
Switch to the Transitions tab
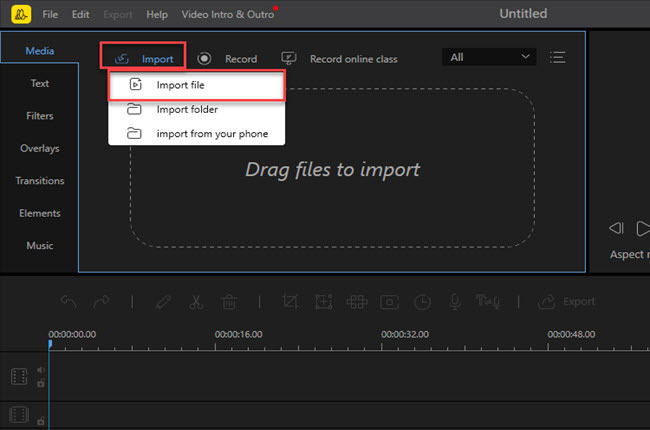click(40, 181)
